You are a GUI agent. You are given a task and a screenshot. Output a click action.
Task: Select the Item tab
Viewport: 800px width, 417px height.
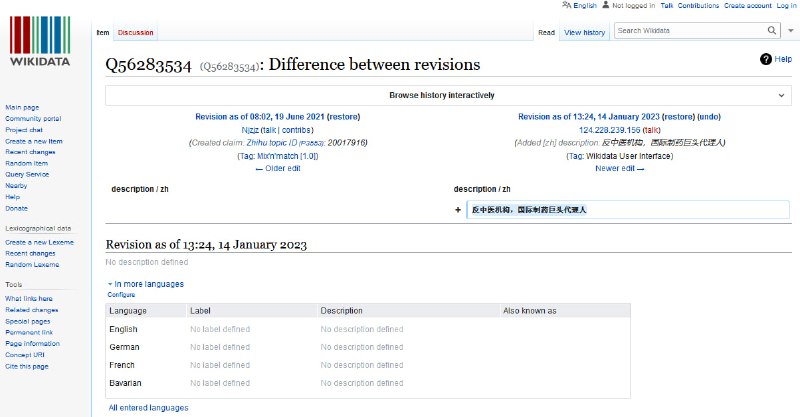pos(102,33)
